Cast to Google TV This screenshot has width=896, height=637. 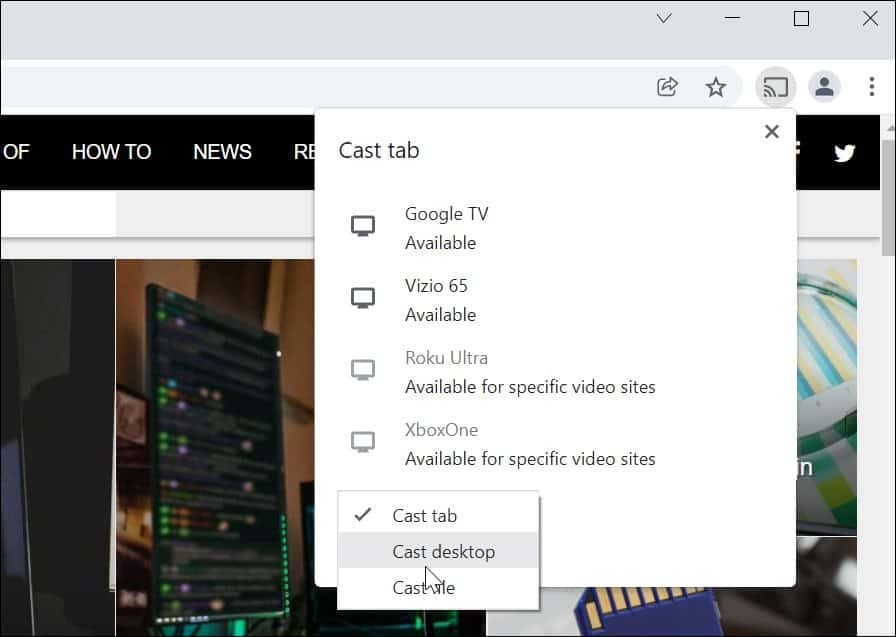point(555,228)
